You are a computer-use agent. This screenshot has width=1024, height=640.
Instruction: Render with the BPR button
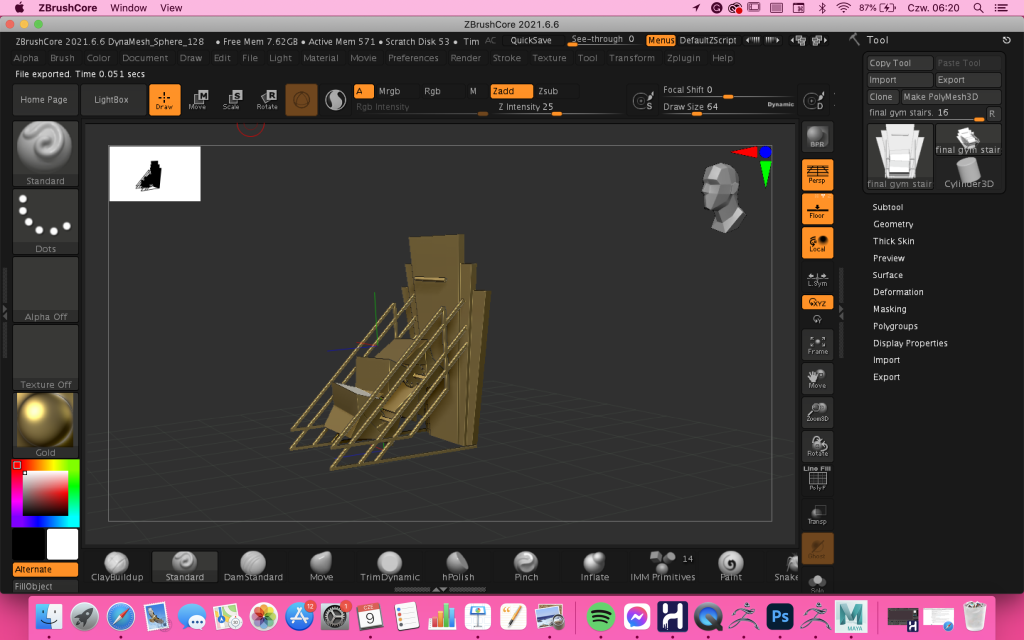(x=817, y=138)
